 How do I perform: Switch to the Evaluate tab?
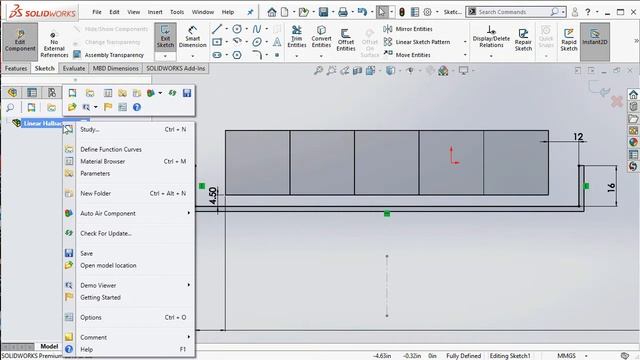tap(74, 68)
